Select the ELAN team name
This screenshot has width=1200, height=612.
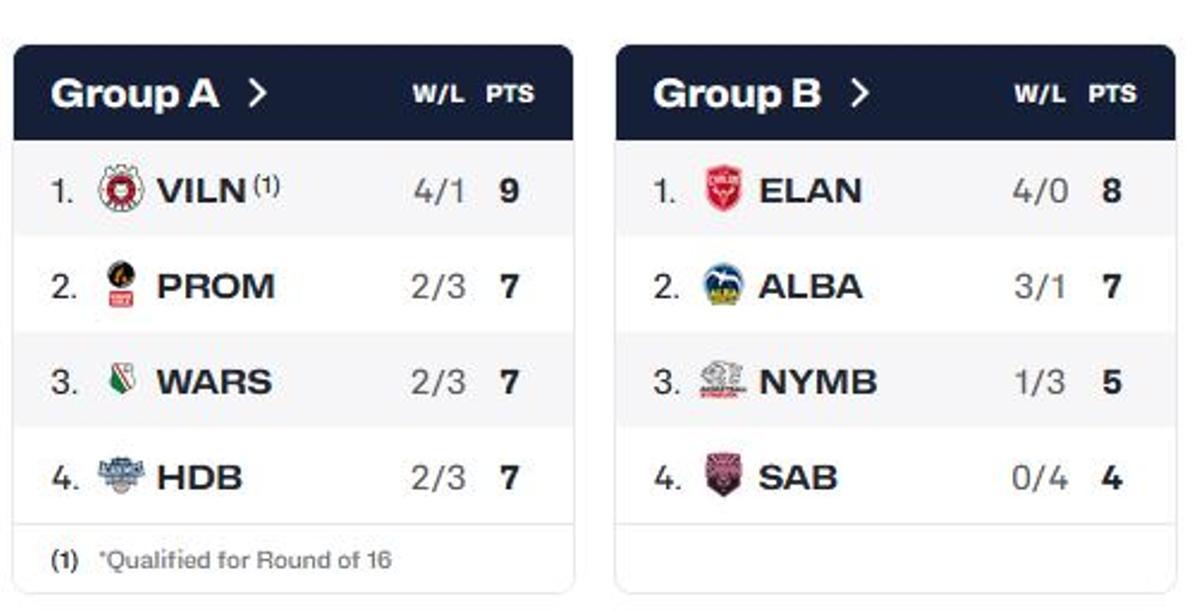[x=810, y=190]
